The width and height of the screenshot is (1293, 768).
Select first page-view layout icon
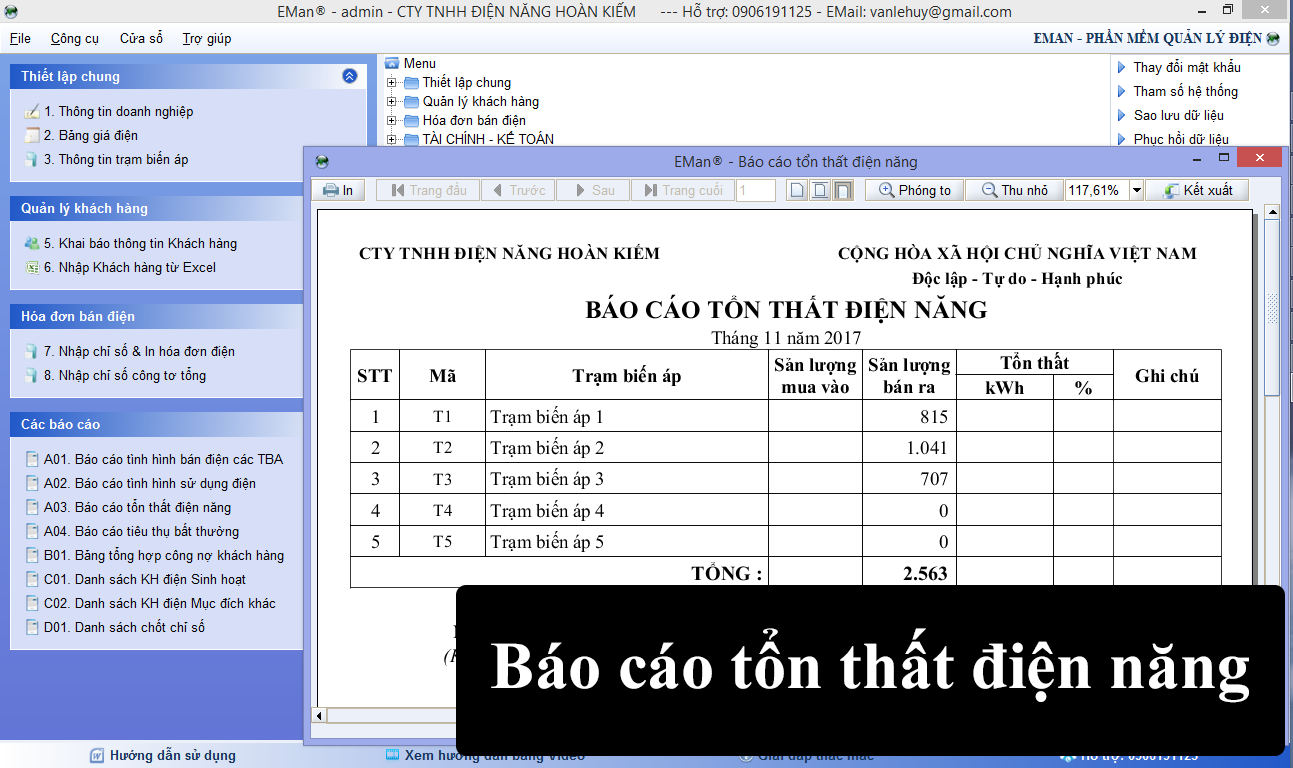pos(796,190)
